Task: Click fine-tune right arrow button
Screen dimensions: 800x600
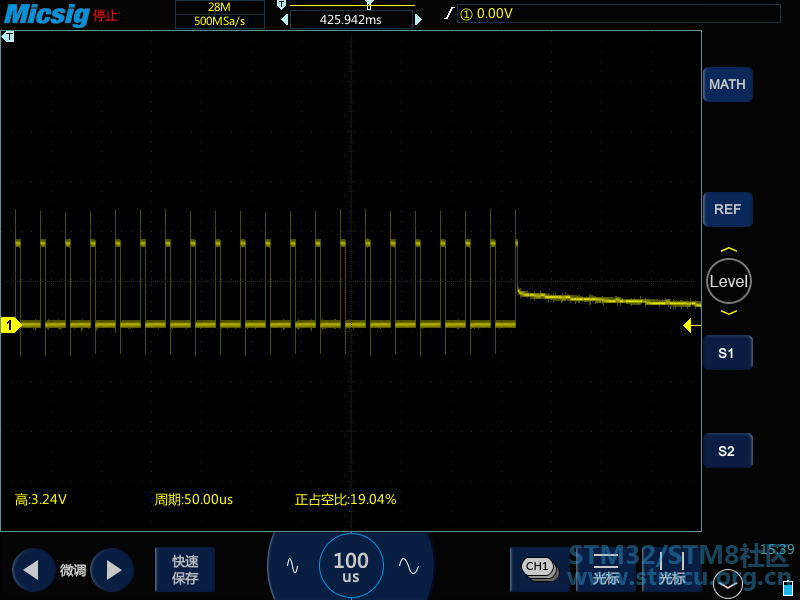Action: click(x=112, y=570)
